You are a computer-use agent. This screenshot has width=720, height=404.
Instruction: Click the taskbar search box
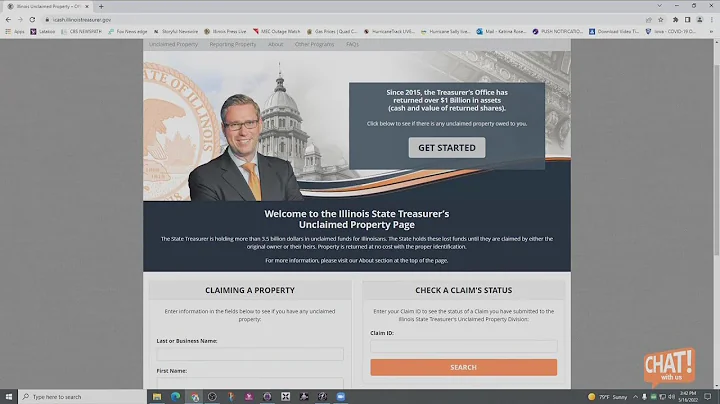[x=83, y=397]
